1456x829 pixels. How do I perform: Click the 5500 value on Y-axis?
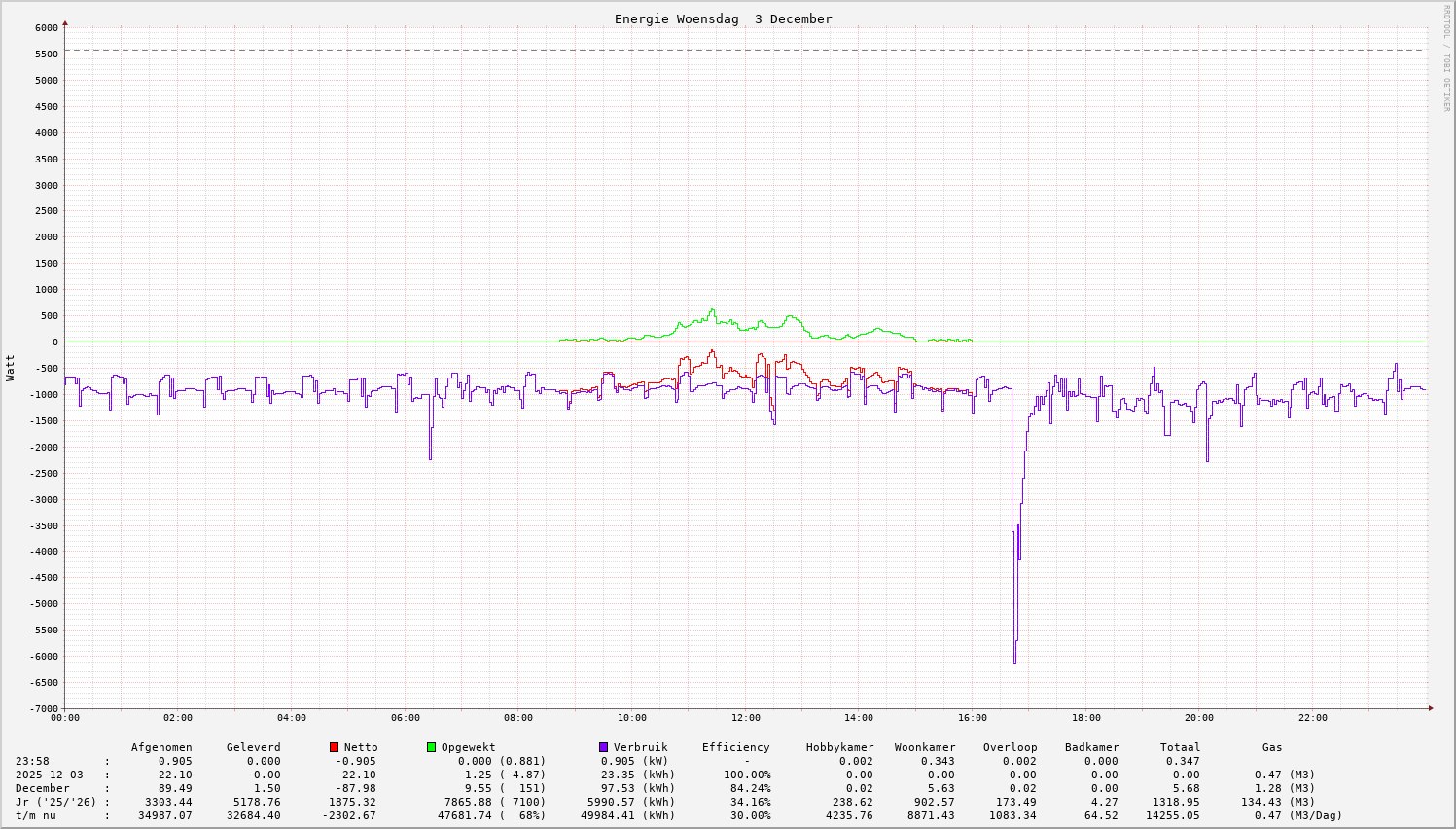coord(46,54)
